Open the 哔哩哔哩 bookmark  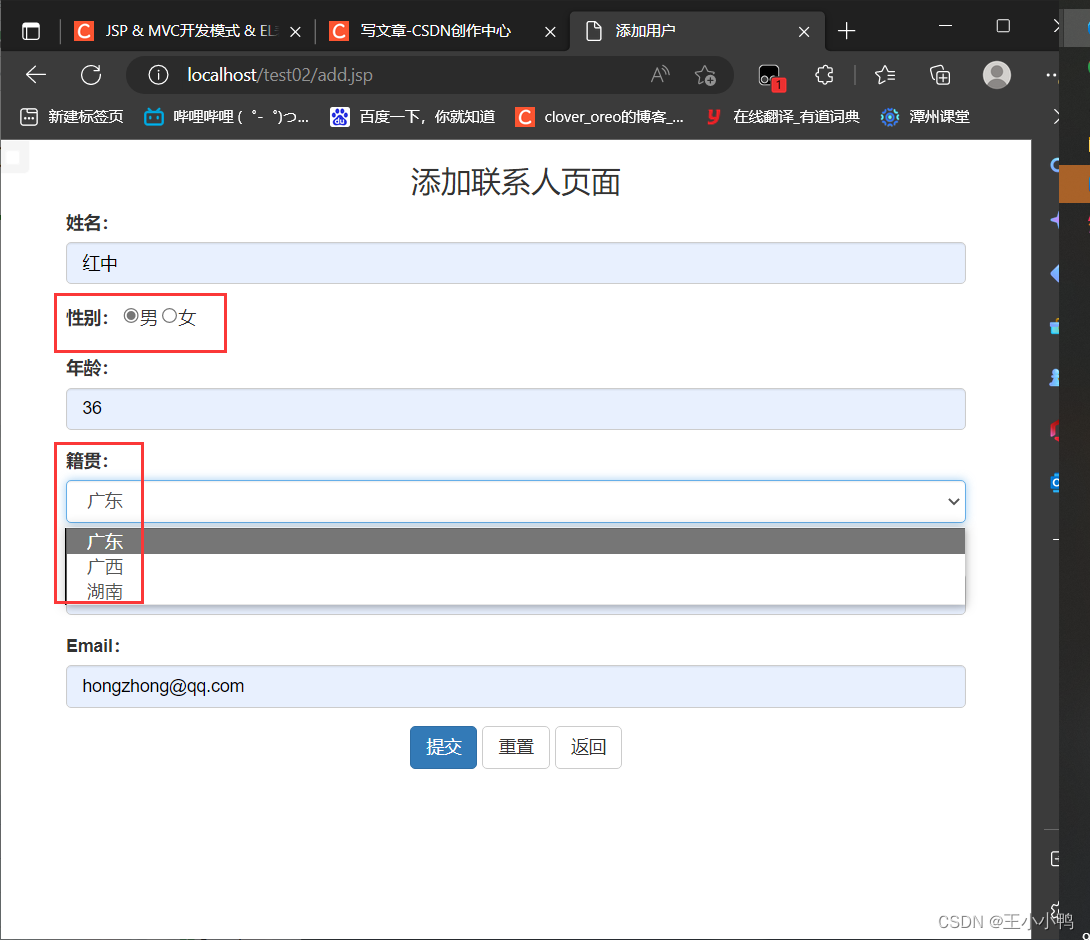click(226, 117)
